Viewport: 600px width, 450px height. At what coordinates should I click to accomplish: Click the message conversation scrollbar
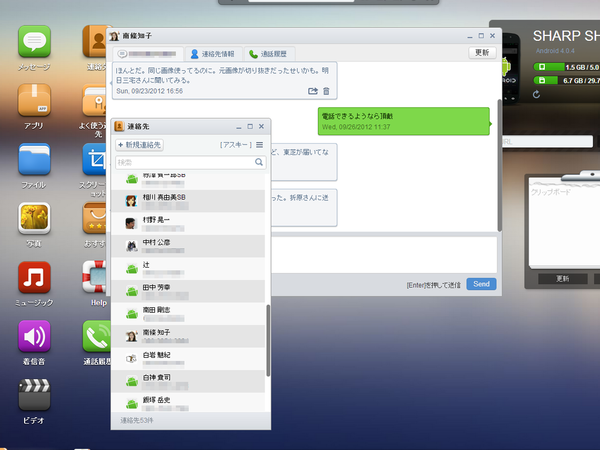tap(499, 165)
